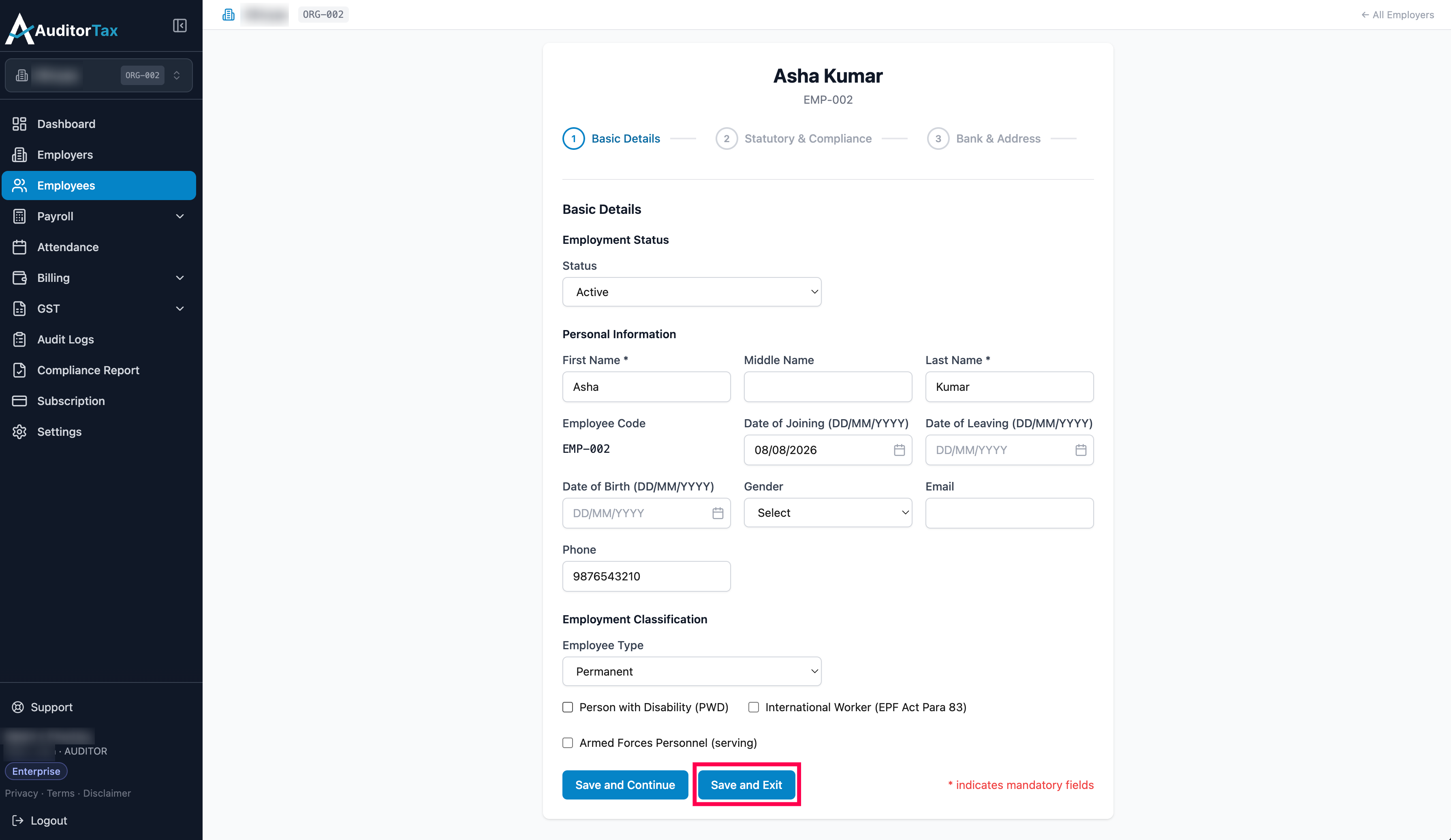The width and height of the screenshot is (1451, 840).
Task: Toggle Person with Disability (PWD) checkbox
Action: [568, 707]
